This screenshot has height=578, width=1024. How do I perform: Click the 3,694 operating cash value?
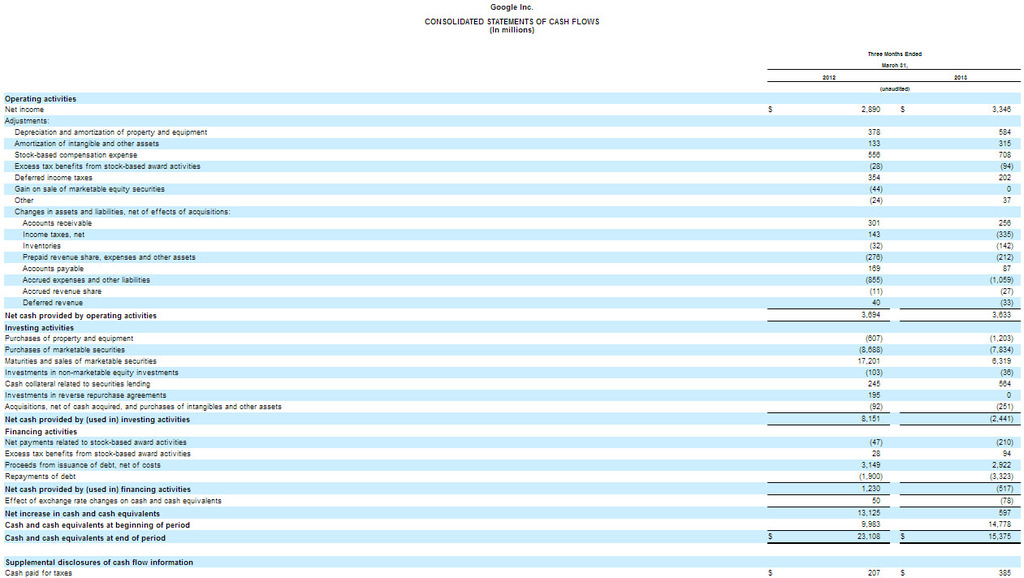click(x=870, y=315)
